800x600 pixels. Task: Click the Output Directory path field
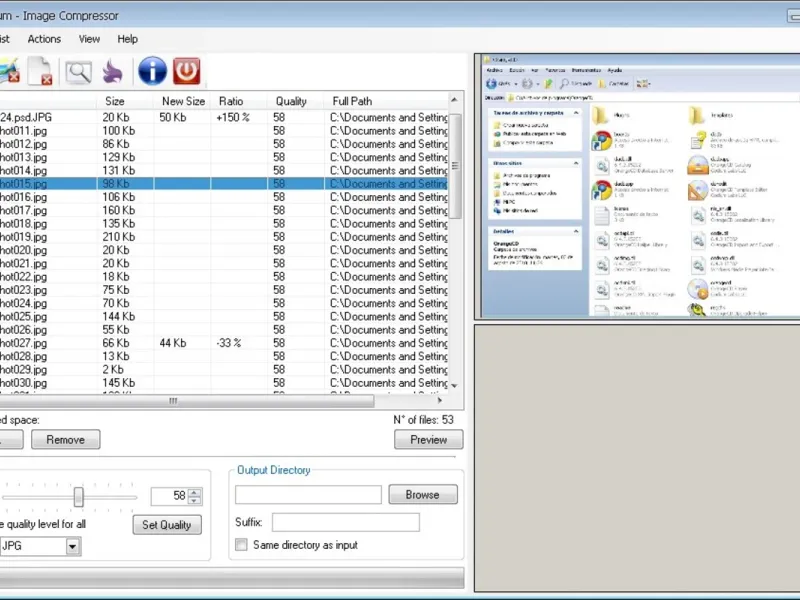click(x=308, y=494)
